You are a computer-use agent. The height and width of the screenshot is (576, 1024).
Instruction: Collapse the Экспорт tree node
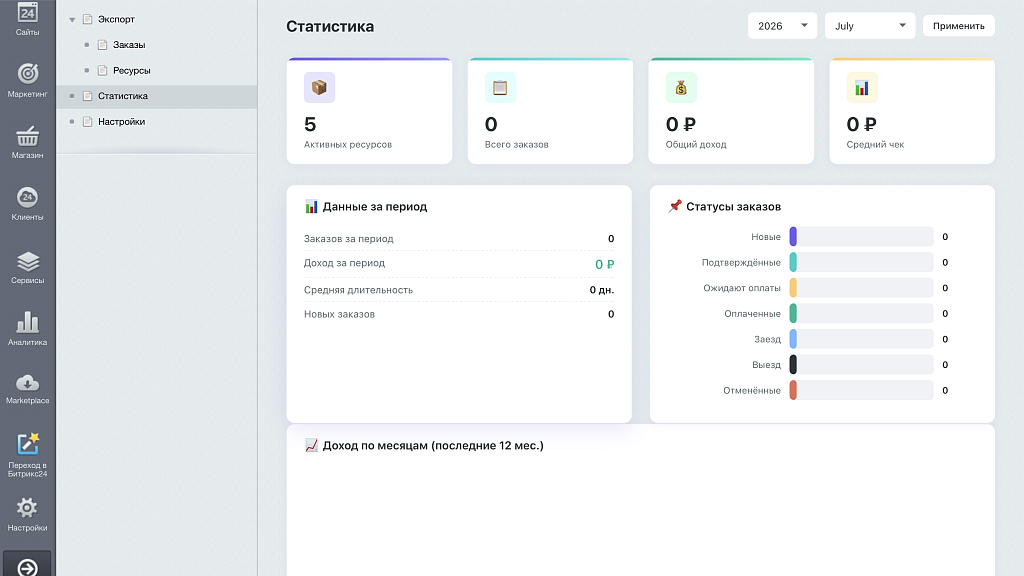tap(72, 20)
